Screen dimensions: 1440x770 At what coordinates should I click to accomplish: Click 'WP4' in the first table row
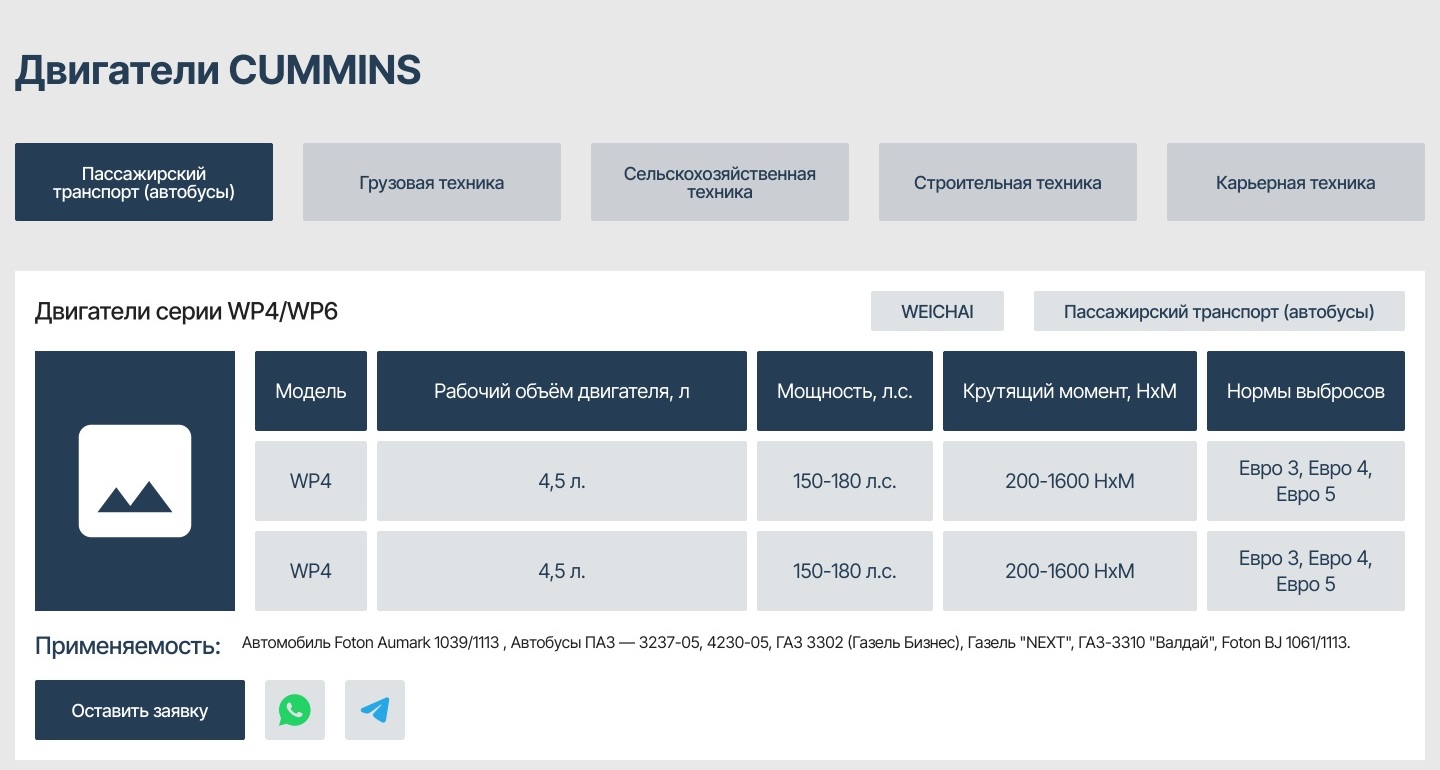(311, 481)
